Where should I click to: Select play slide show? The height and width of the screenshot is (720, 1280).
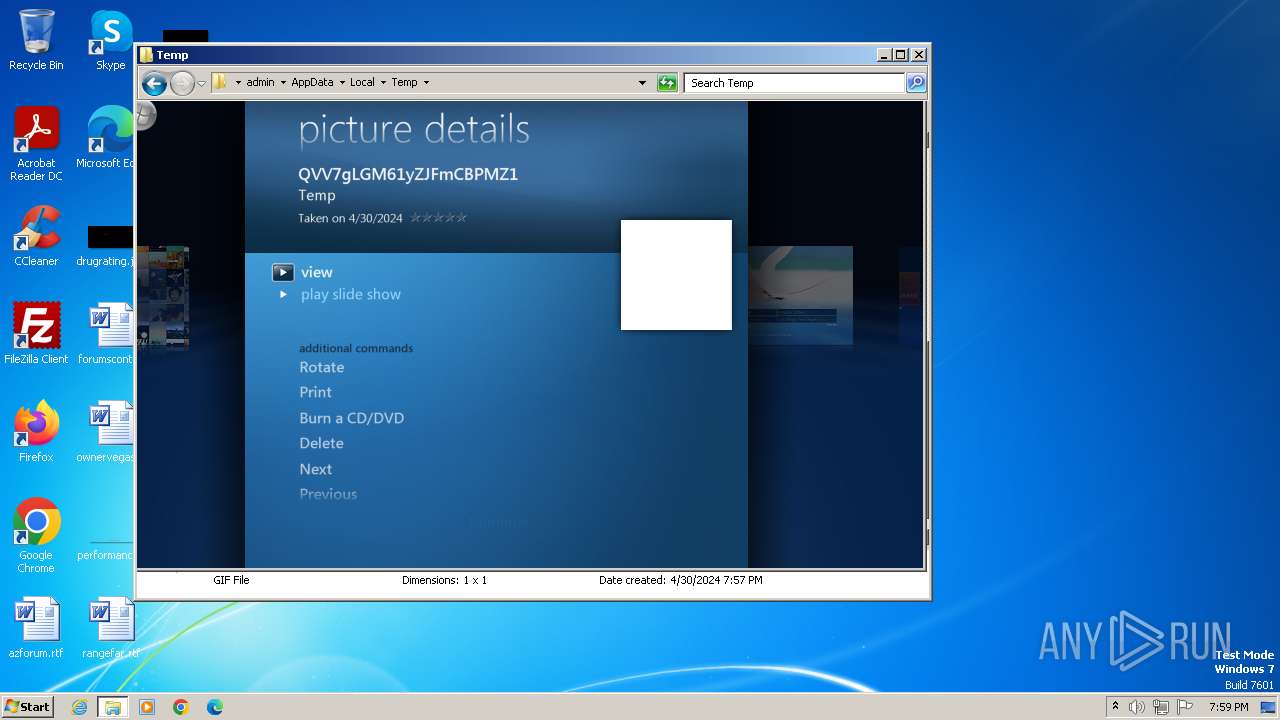click(350, 294)
